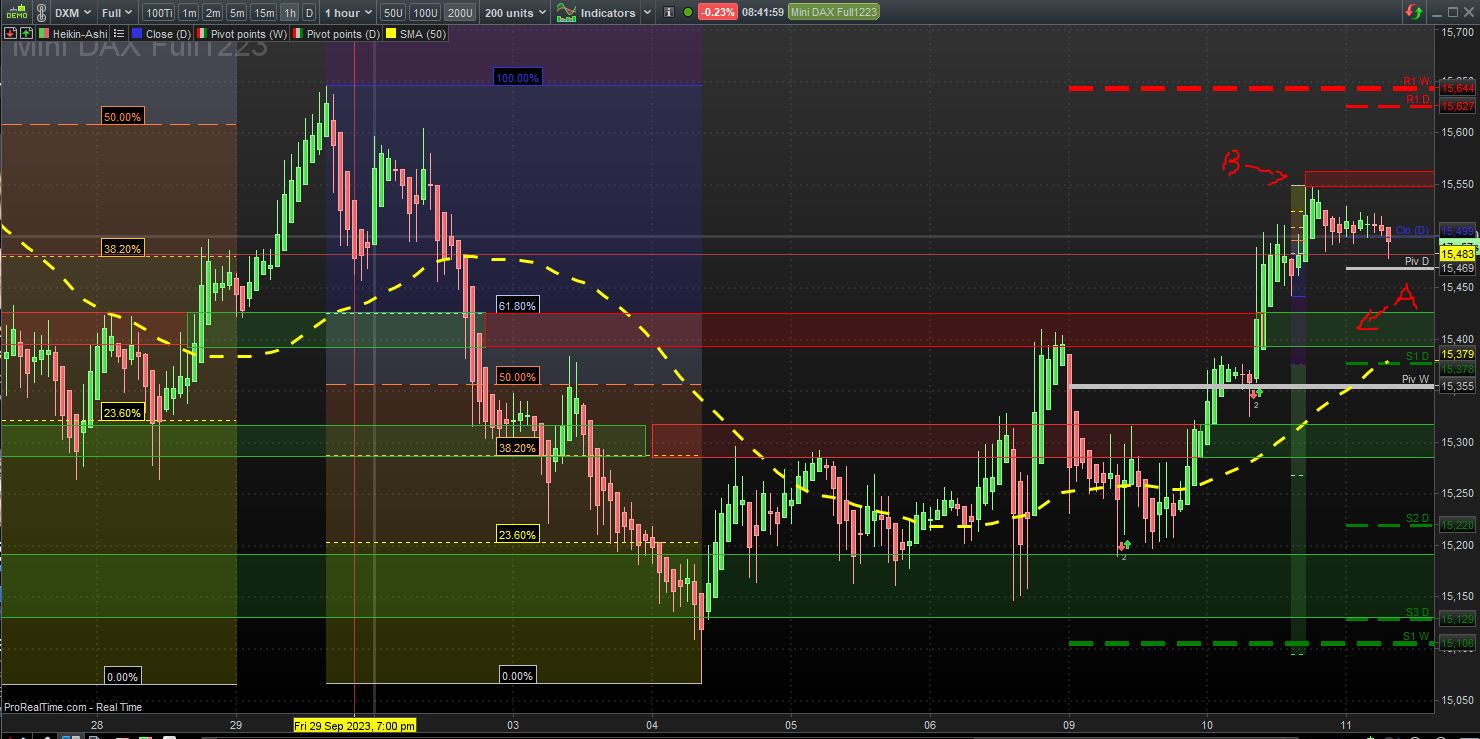
Task: Expand the arrow next to Indicators
Action: point(646,13)
